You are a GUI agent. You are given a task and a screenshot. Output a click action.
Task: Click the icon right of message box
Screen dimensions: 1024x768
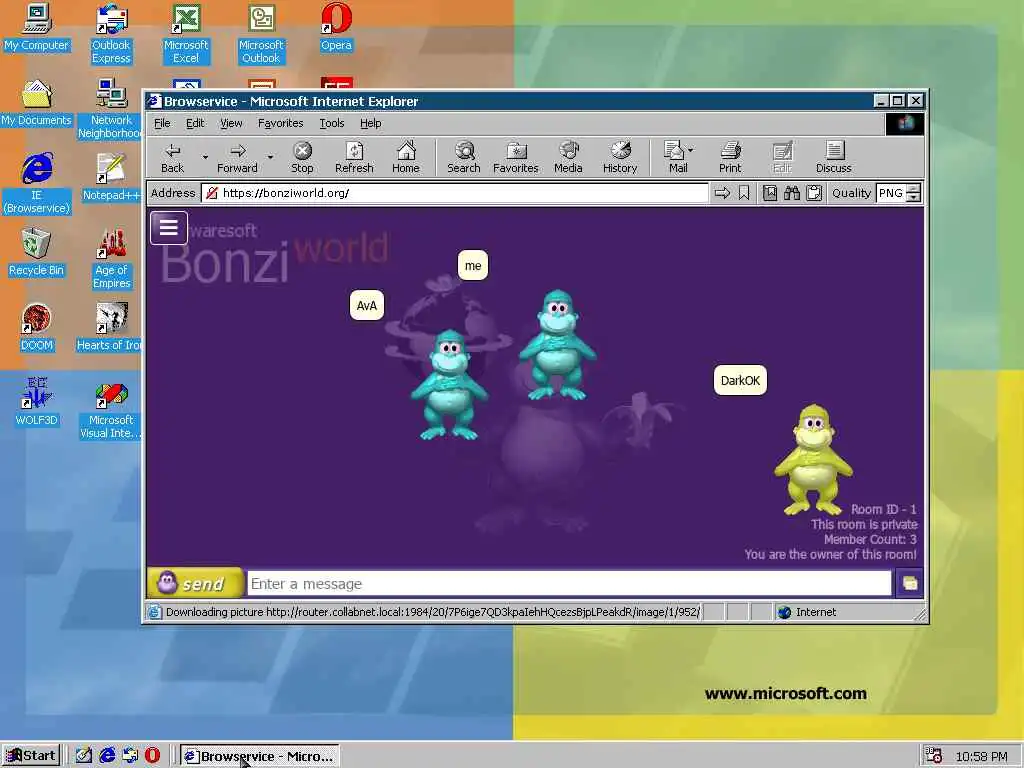click(909, 583)
